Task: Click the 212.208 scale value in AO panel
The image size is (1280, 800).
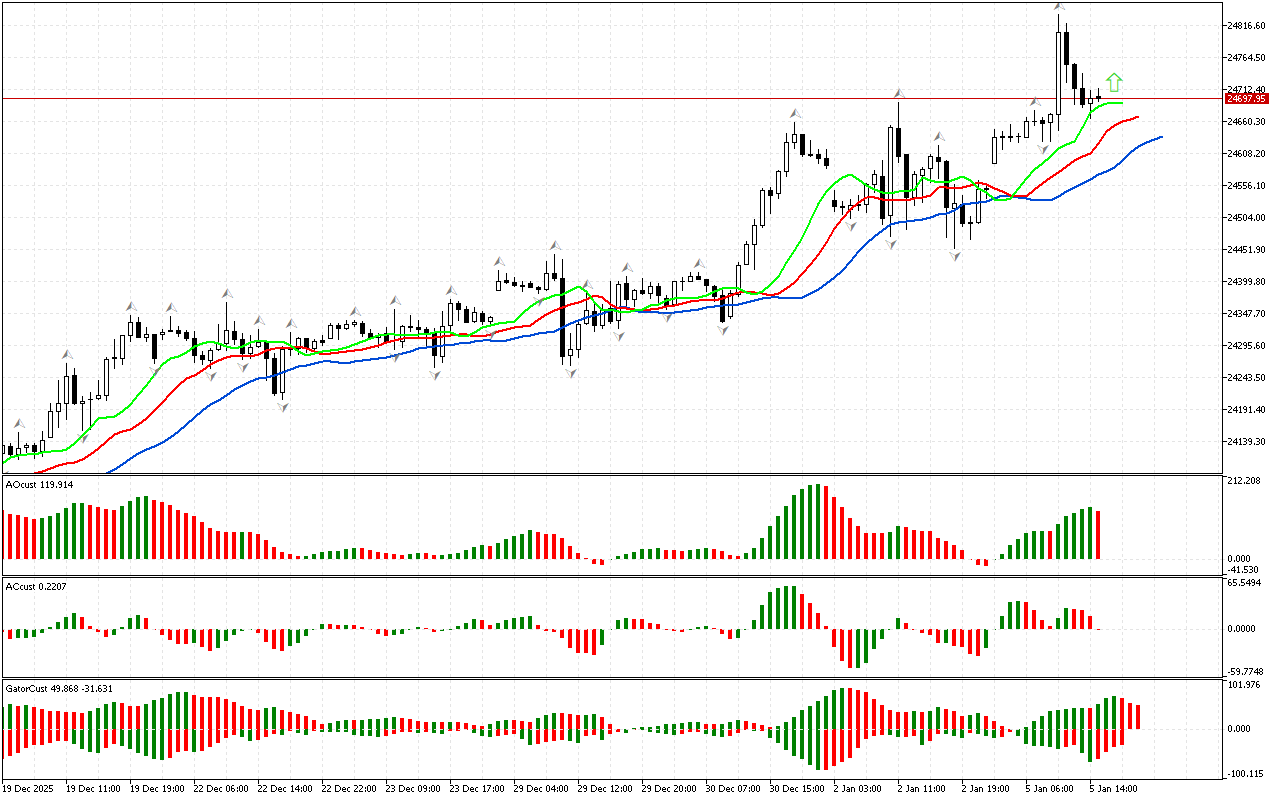Action: (x=1243, y=481)
